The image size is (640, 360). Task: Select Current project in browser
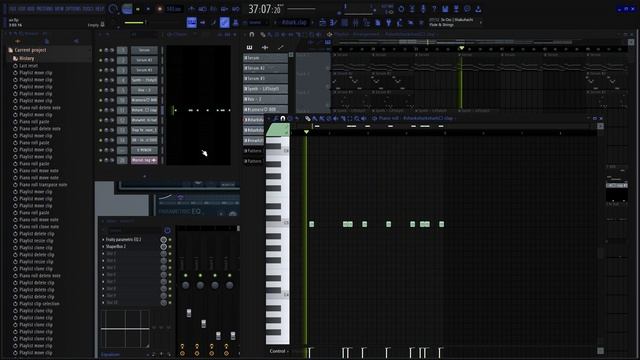[x=30, y=50]
